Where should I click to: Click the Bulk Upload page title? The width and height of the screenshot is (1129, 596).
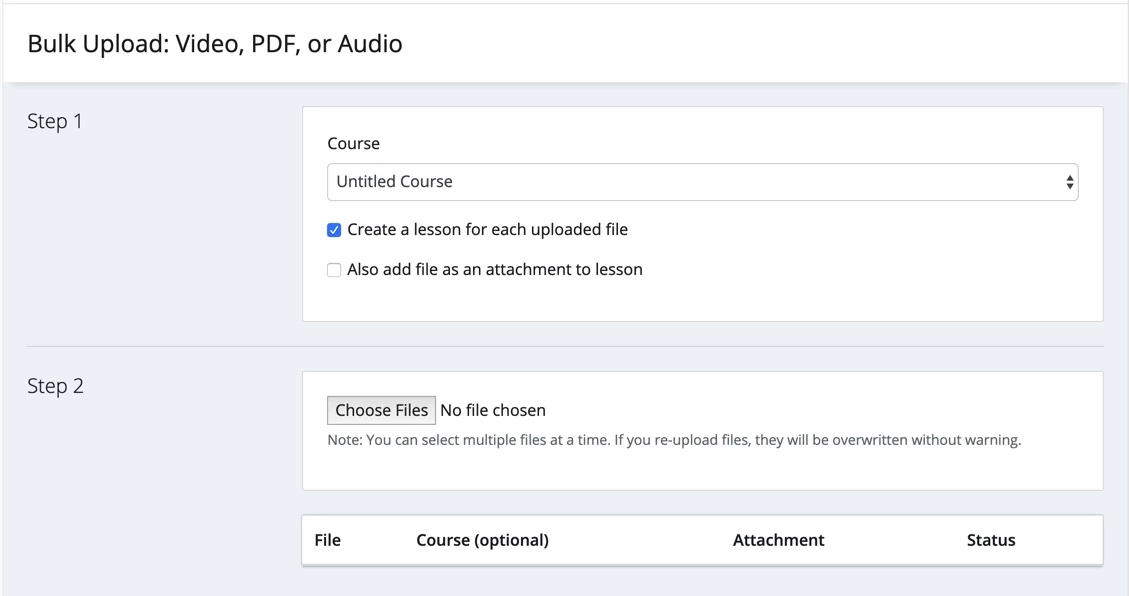[x=215, y=44]
